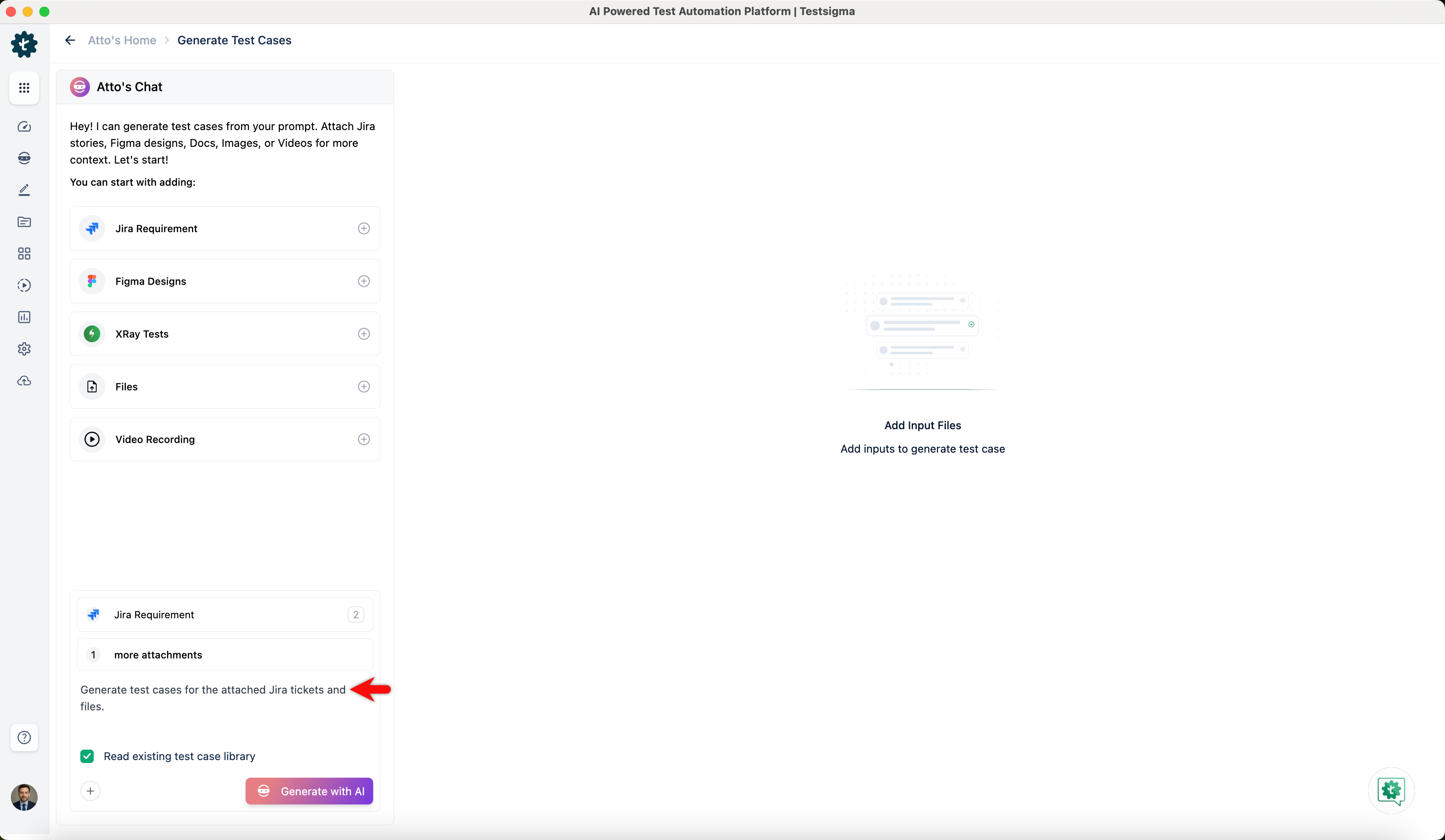Open the settings gear icon in sidebar

point(24,348)
